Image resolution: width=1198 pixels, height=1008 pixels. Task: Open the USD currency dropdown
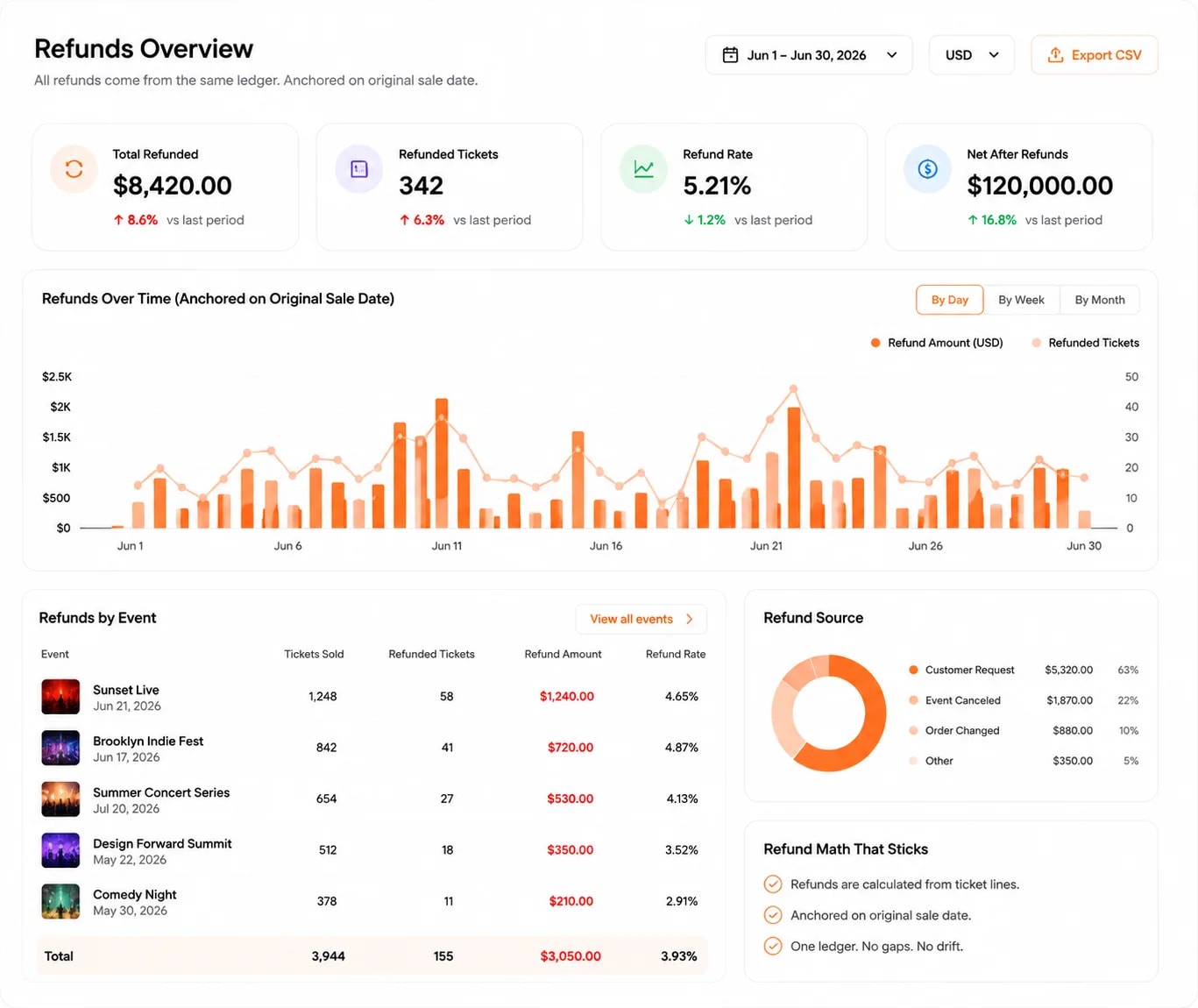coord(971,55)
